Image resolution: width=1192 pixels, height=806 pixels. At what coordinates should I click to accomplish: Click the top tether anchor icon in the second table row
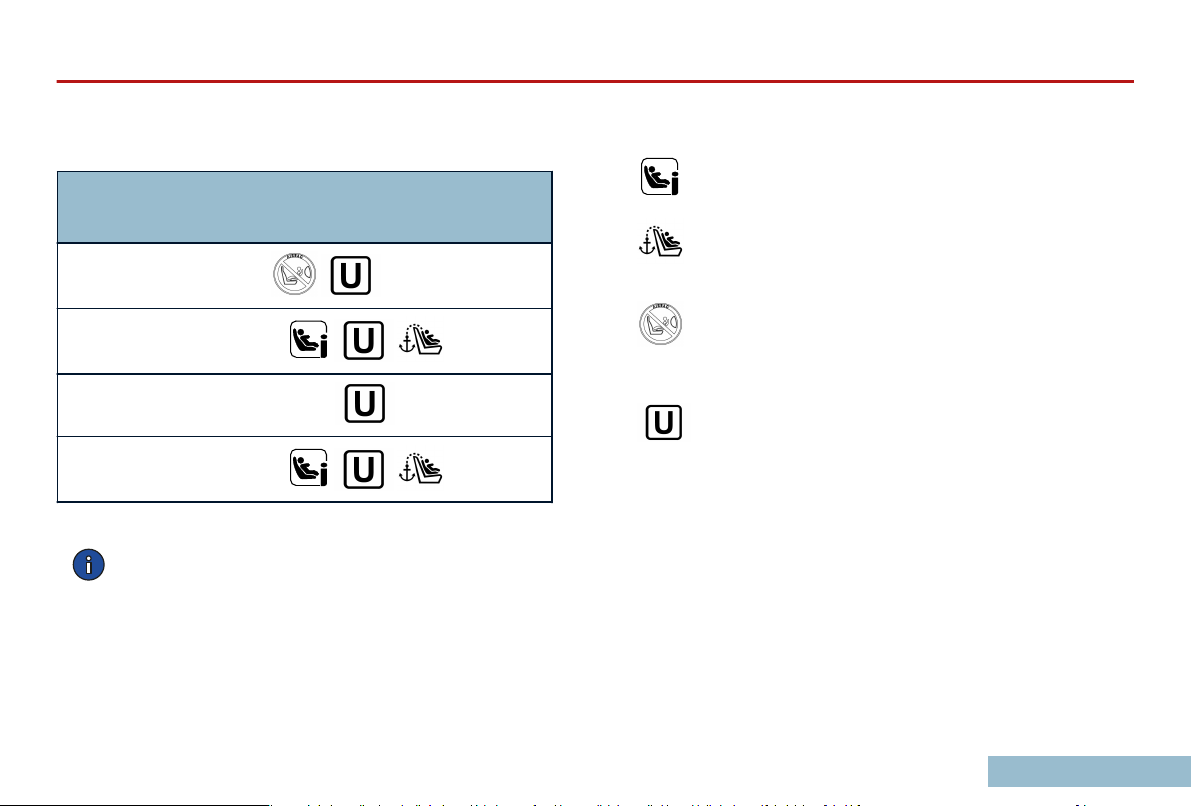[x=420, y=340]
